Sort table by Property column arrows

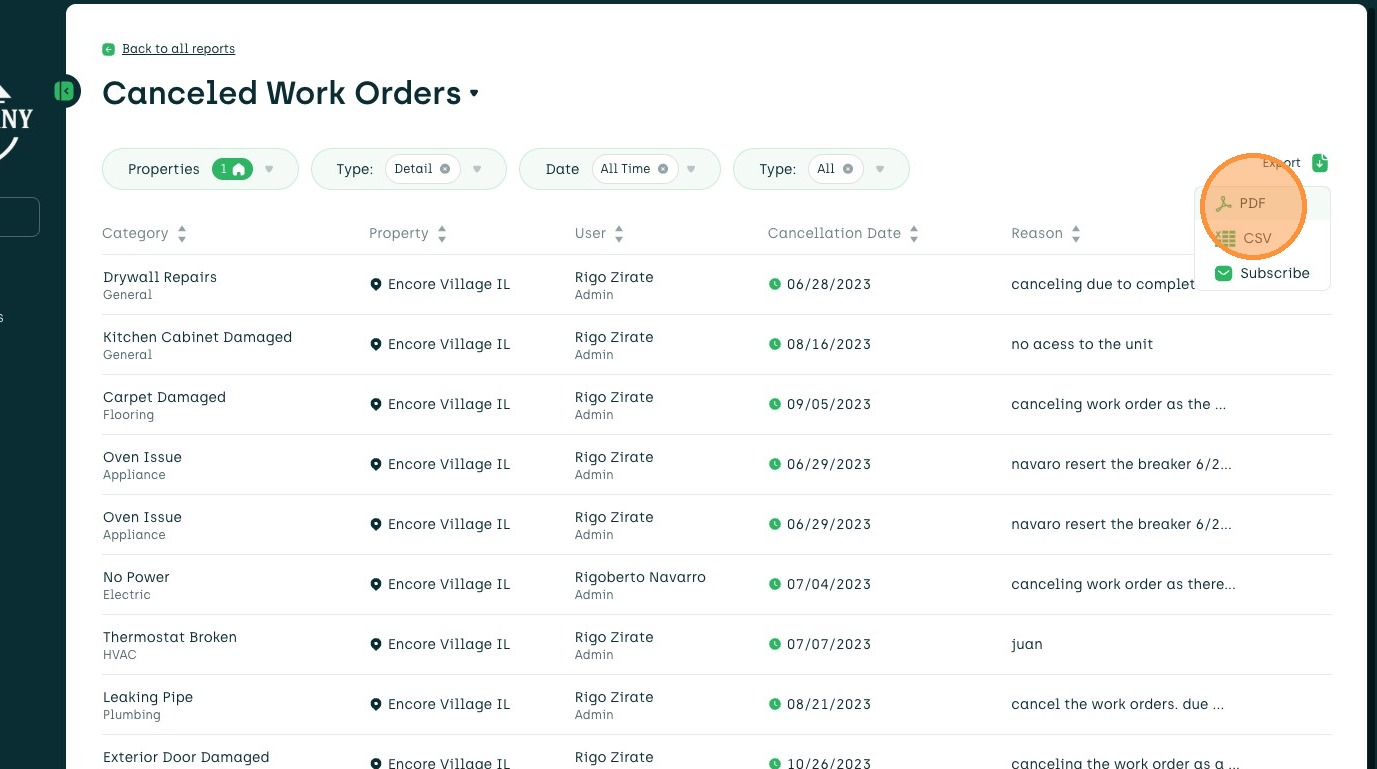442,234
